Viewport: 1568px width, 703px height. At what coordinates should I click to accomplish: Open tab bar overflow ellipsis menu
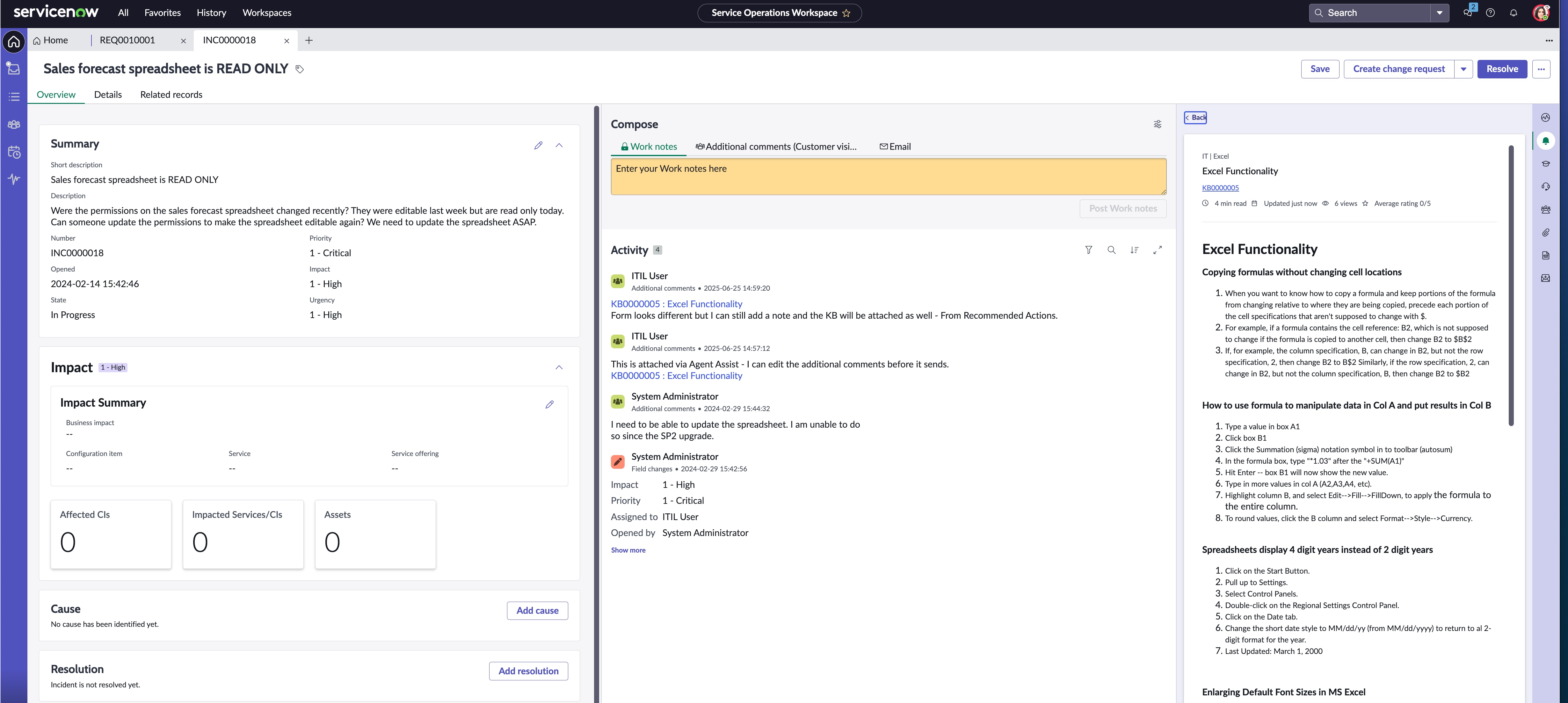click(x=1549, y=40)
